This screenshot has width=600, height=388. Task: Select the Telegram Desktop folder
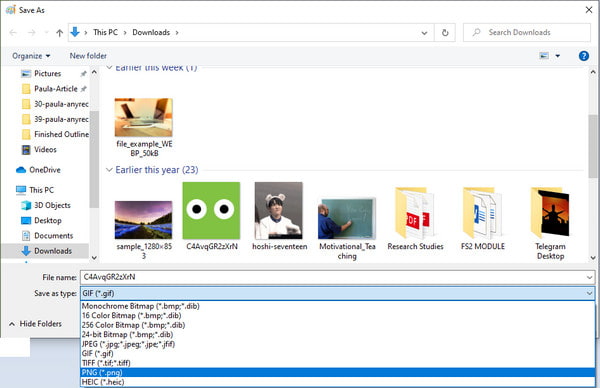550,223
